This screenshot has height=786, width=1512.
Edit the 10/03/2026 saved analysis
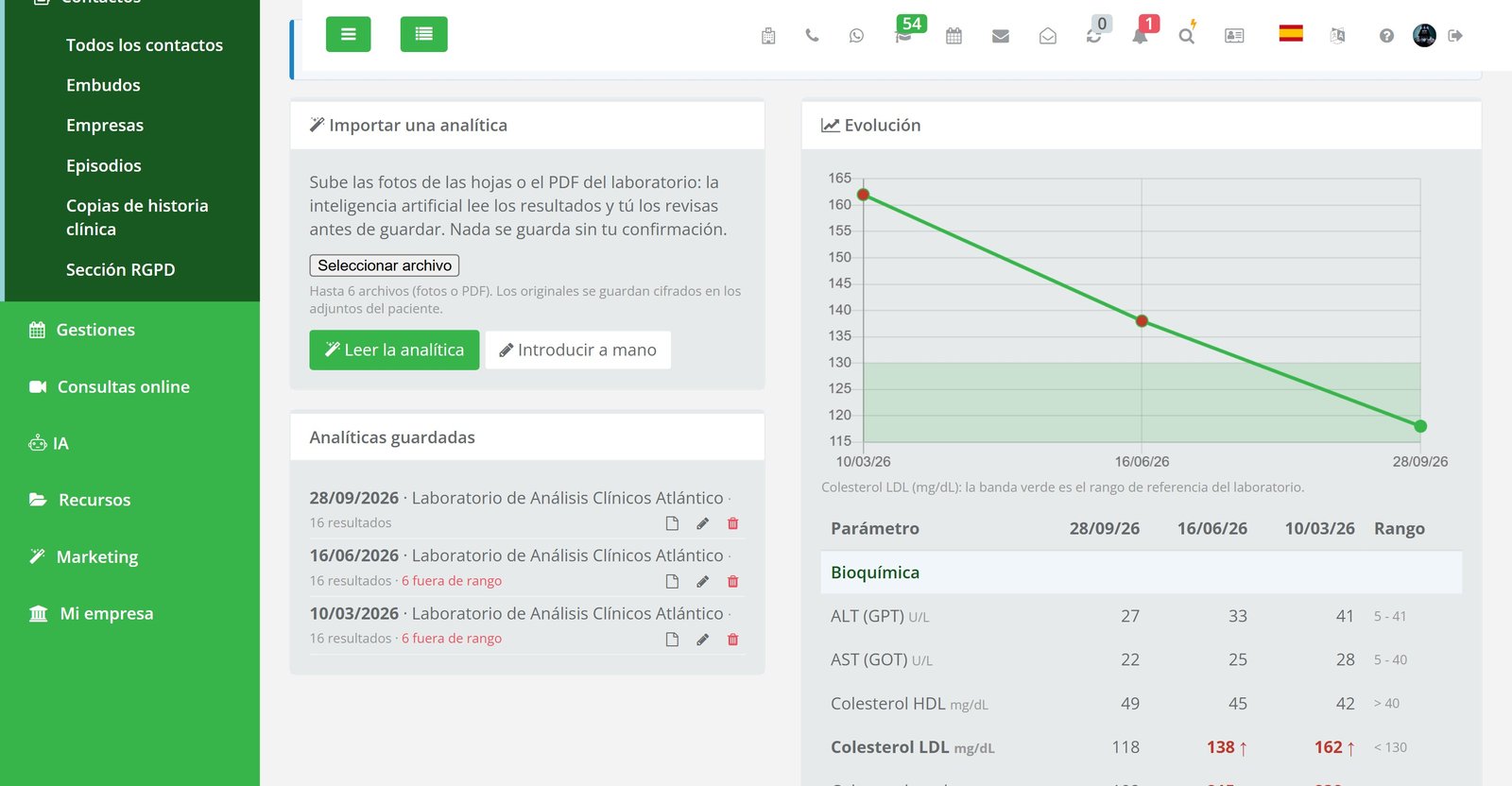click(702, 640)
